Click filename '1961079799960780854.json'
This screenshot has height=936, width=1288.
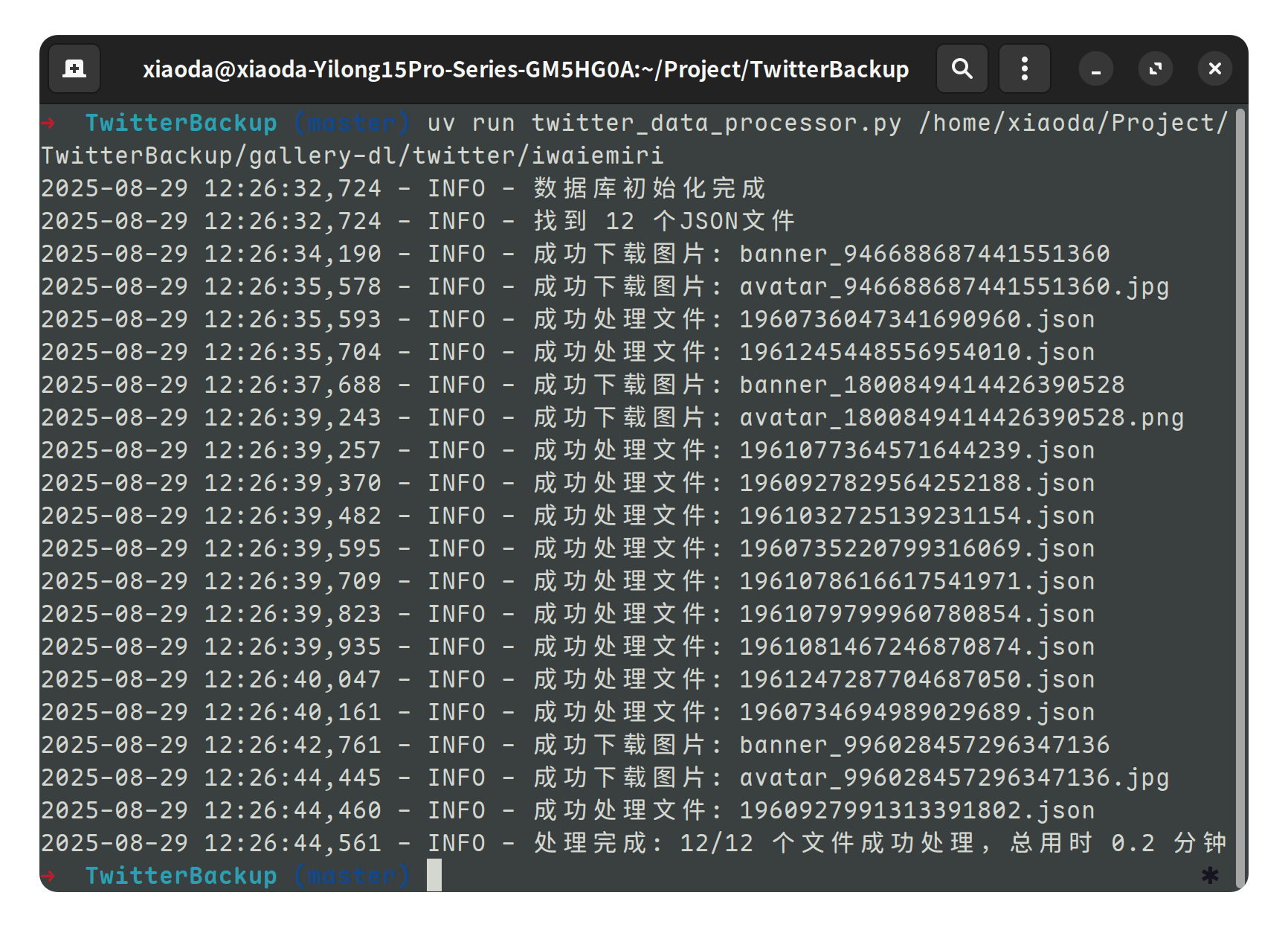point(917,614)
